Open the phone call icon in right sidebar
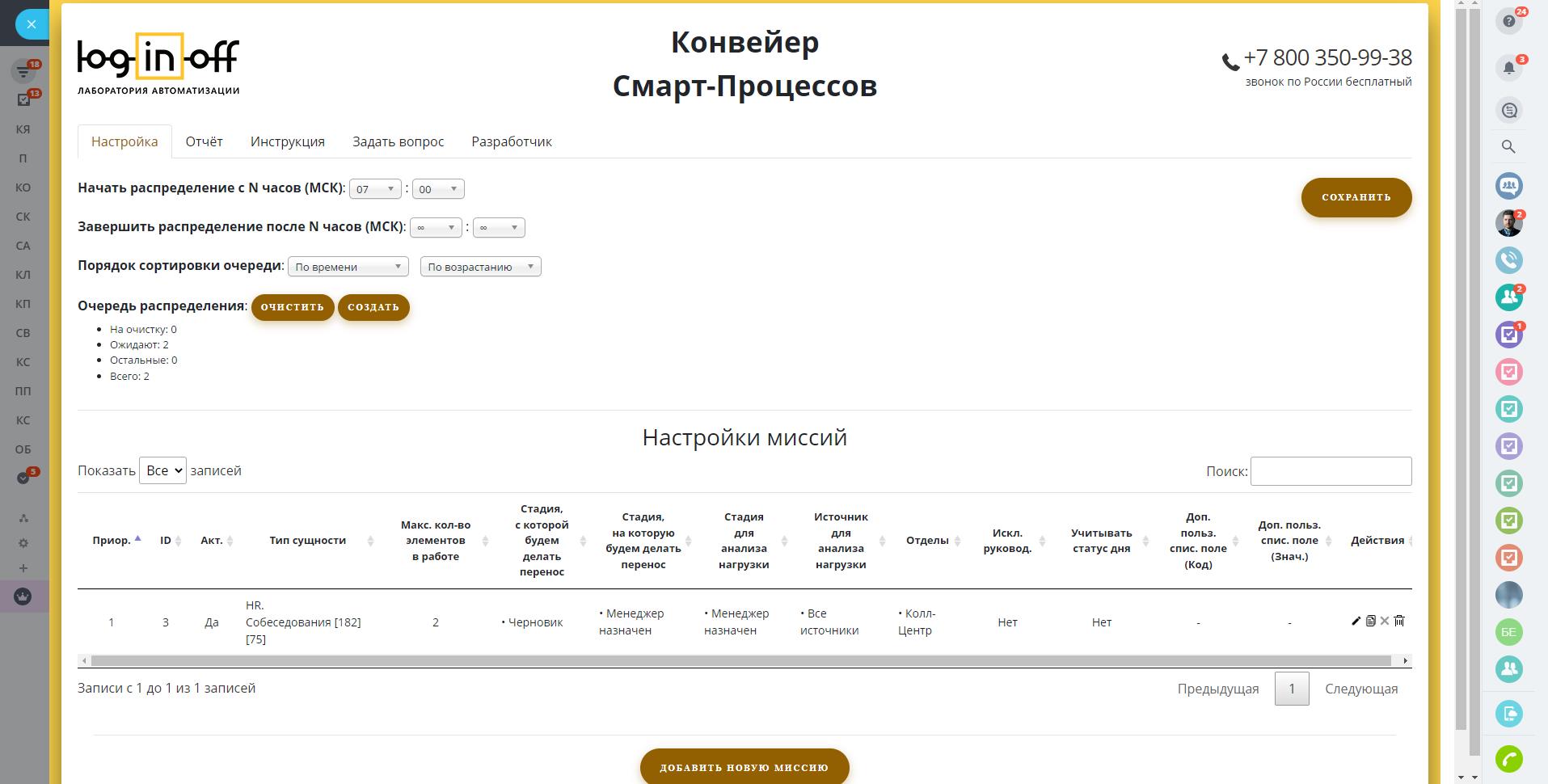Viewport: 1548px width, 784px height. pos(1508,260)
